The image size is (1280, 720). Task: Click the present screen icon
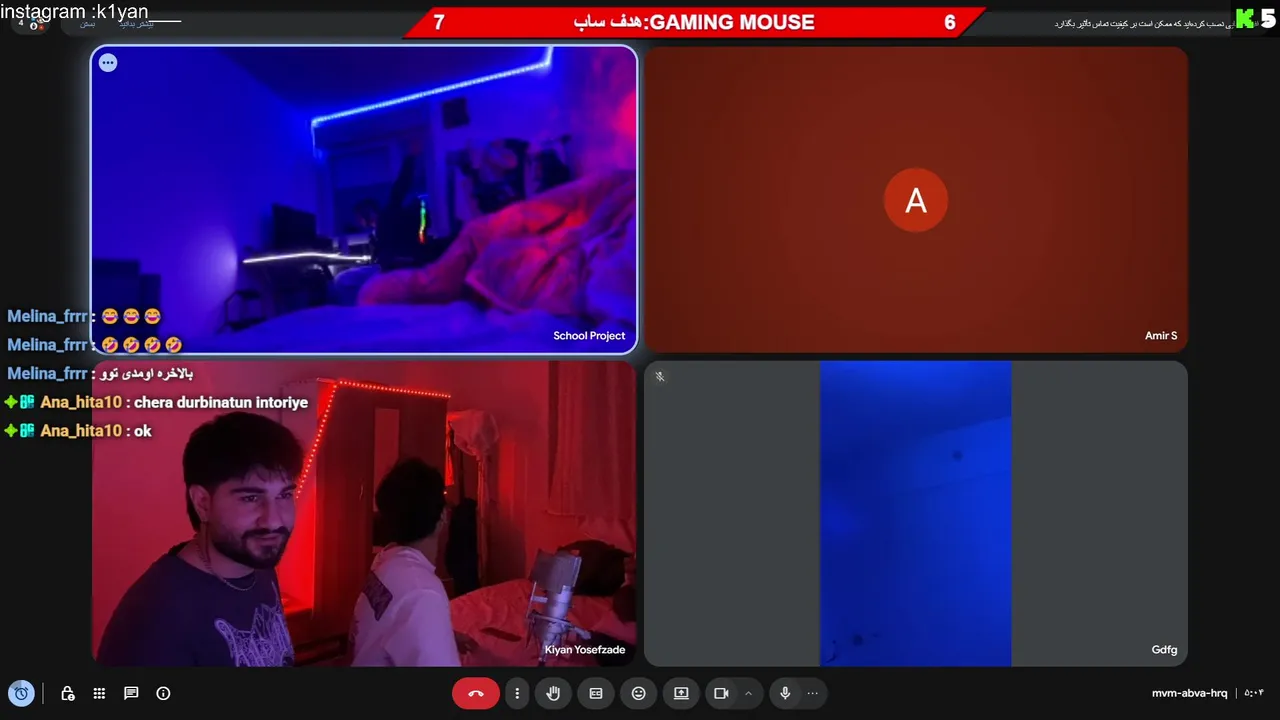(x=681, y=693)
